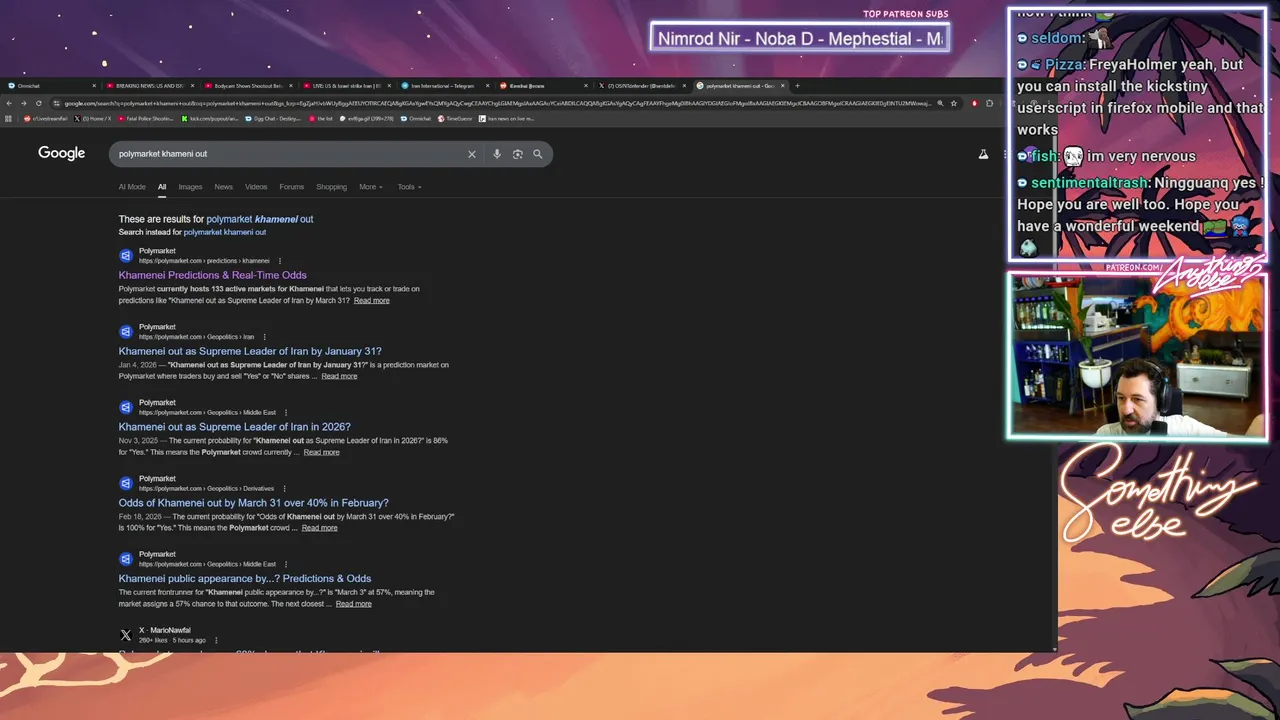Expand the More search filters dropdown
Viewport: 1280px width, 720px height.
coord(371,187)
